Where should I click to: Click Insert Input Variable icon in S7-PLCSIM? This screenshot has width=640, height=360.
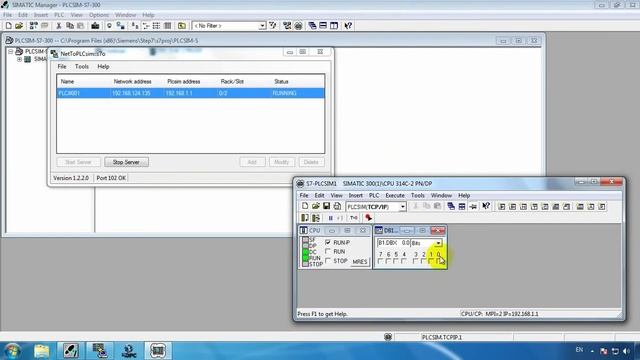click(x=502, y=207)
